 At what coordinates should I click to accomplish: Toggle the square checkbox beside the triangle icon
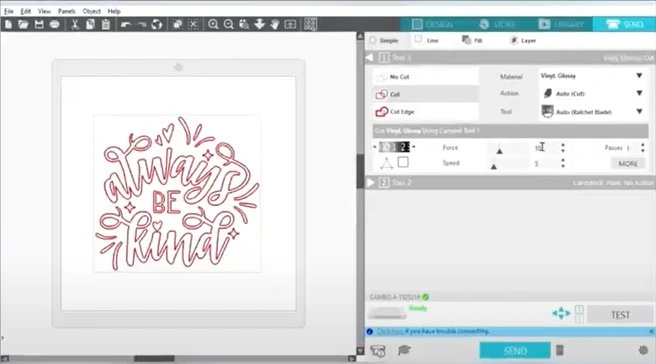coord(403,162)
